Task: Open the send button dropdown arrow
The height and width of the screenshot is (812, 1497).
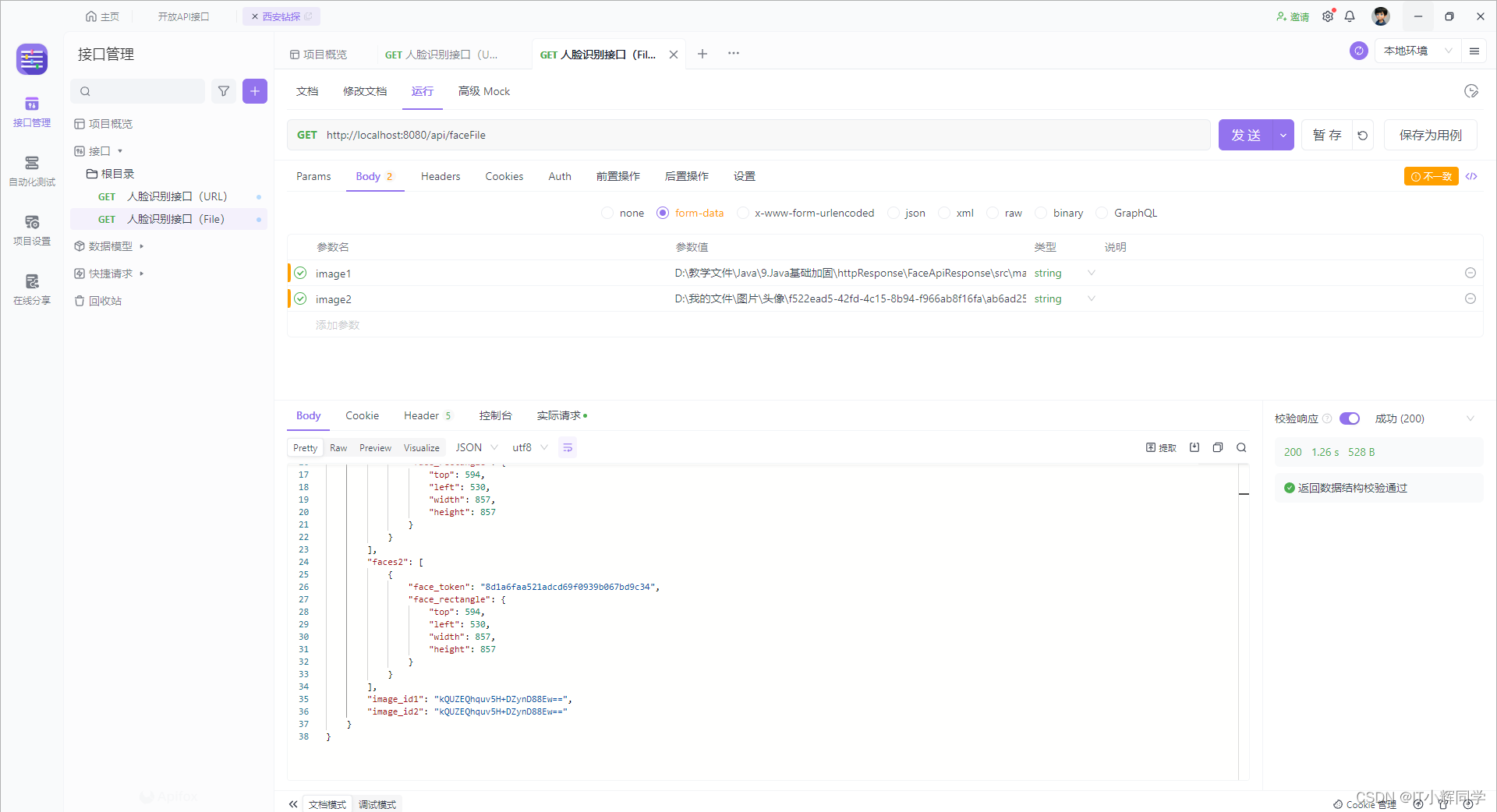Action: [x=1283, y=135]
